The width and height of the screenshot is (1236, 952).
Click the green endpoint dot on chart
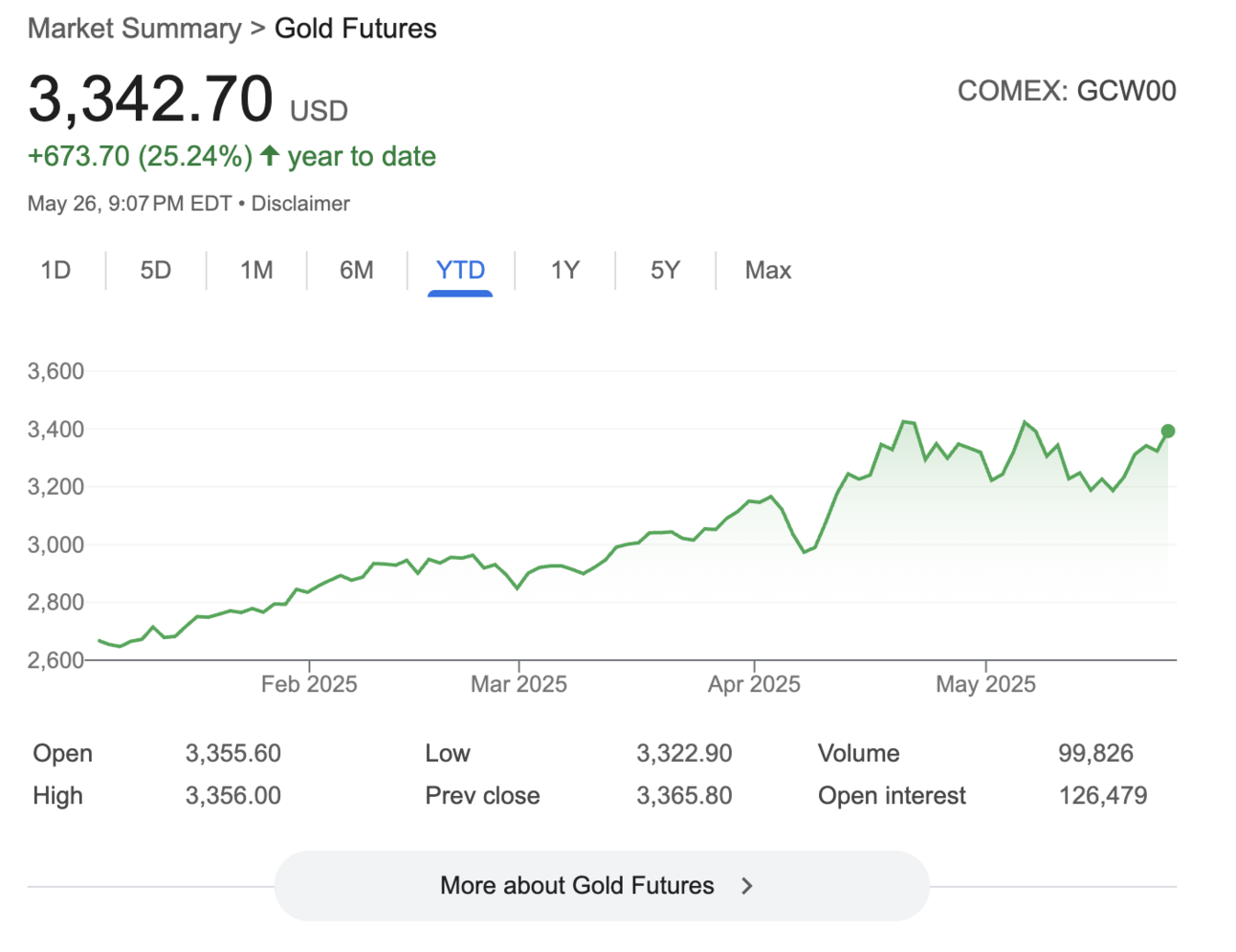pos(1168,432)
